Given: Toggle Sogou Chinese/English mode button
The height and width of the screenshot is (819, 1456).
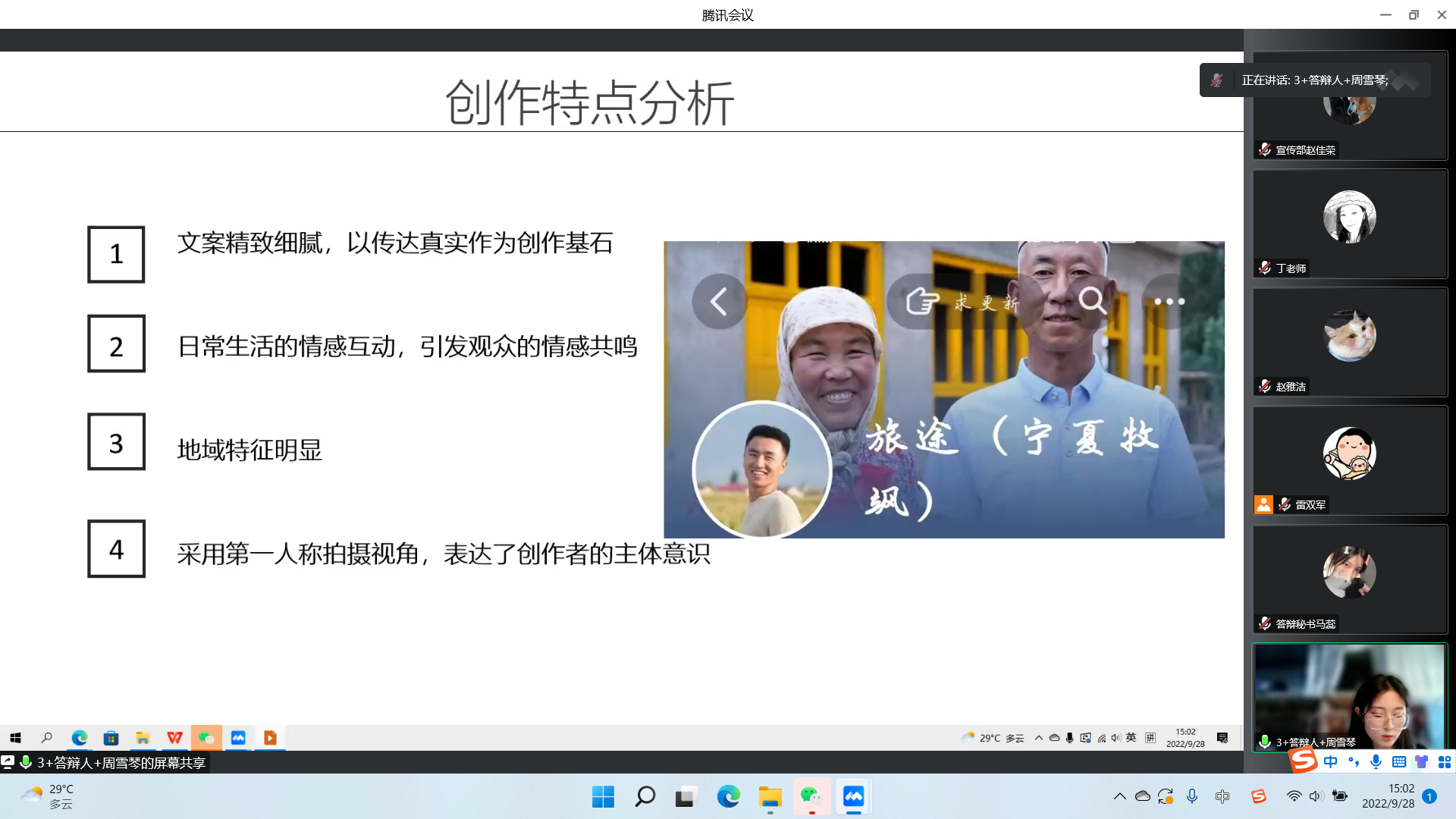Looking at the screenshot, I should (x=1330, y=761).
